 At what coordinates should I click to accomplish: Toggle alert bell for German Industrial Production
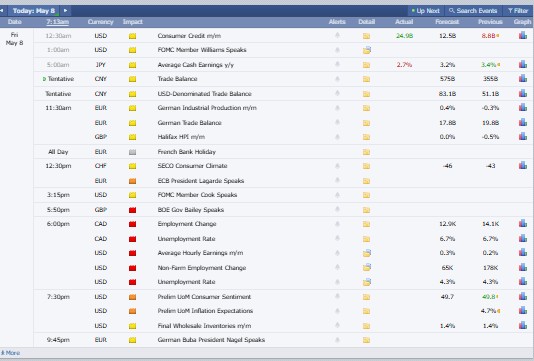[337, 108]
